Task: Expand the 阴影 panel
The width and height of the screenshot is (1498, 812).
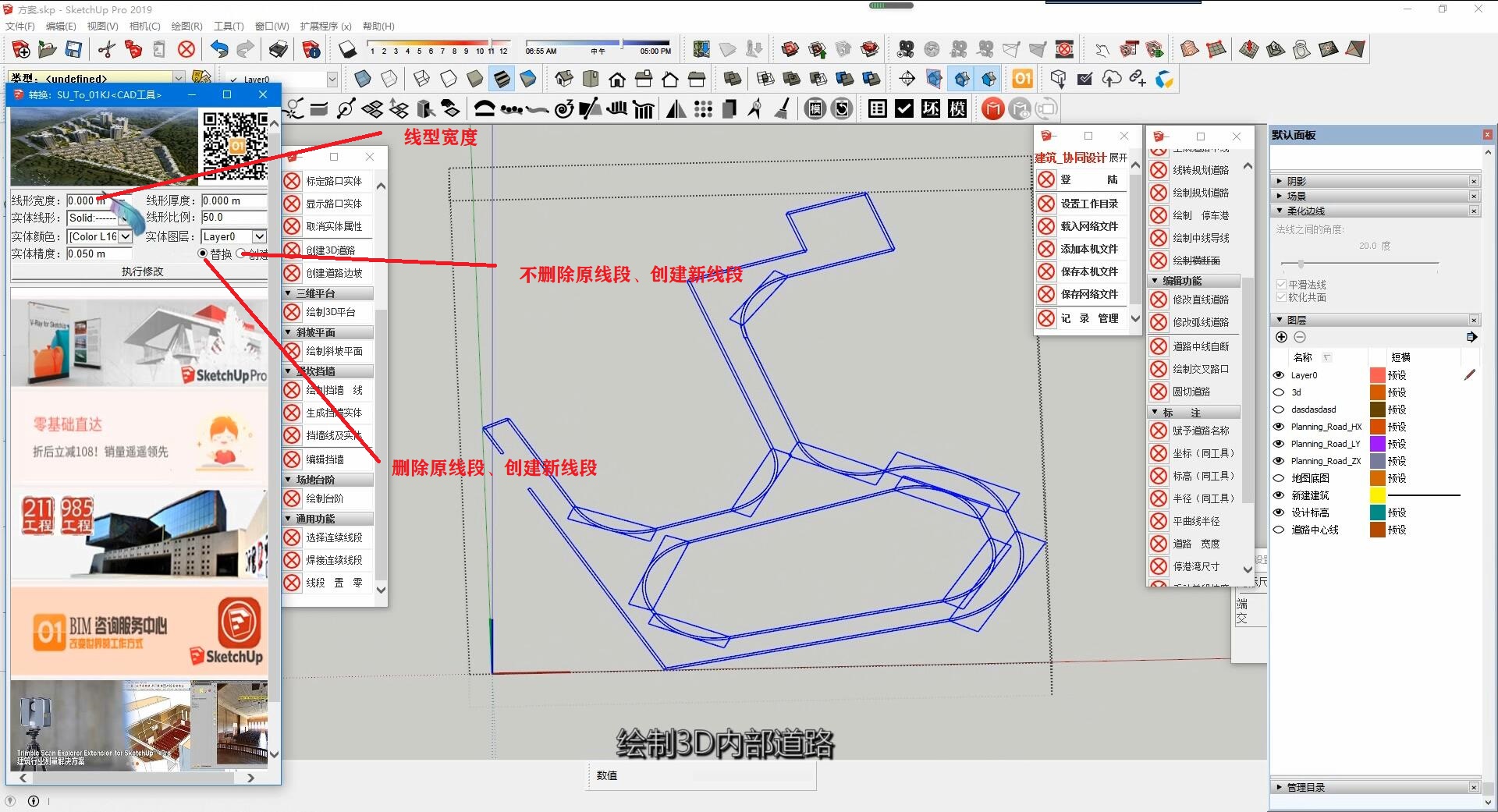Action: (x=1376, y=181)
